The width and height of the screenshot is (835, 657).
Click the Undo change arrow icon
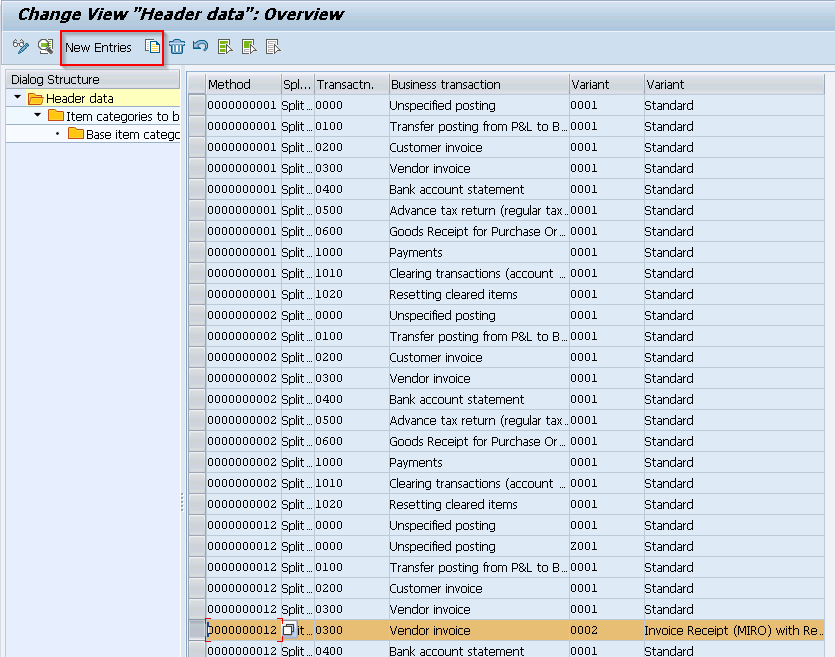tap(200, 47)
